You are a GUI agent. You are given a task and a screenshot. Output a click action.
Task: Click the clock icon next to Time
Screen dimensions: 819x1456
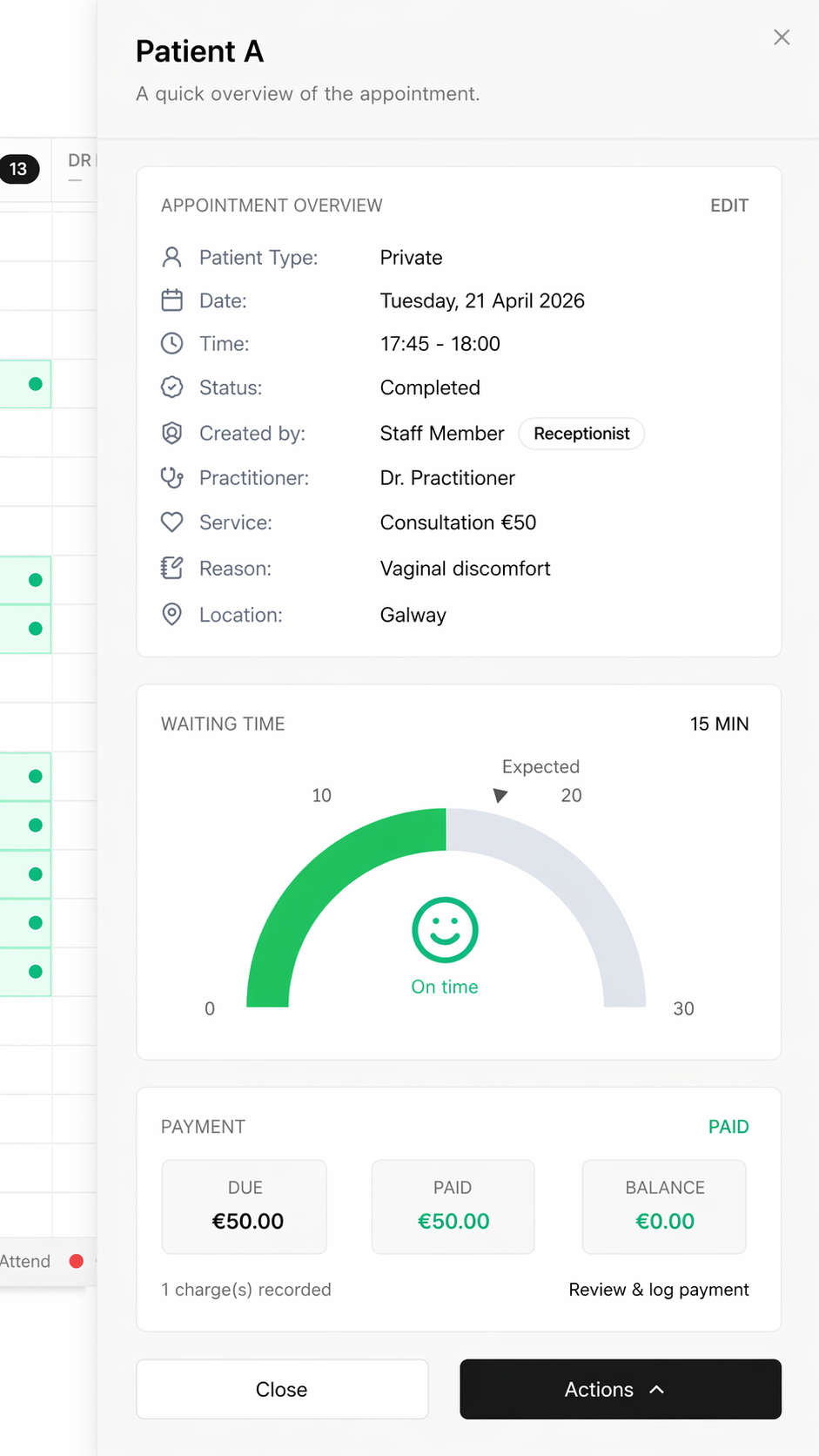click(172, 343)
